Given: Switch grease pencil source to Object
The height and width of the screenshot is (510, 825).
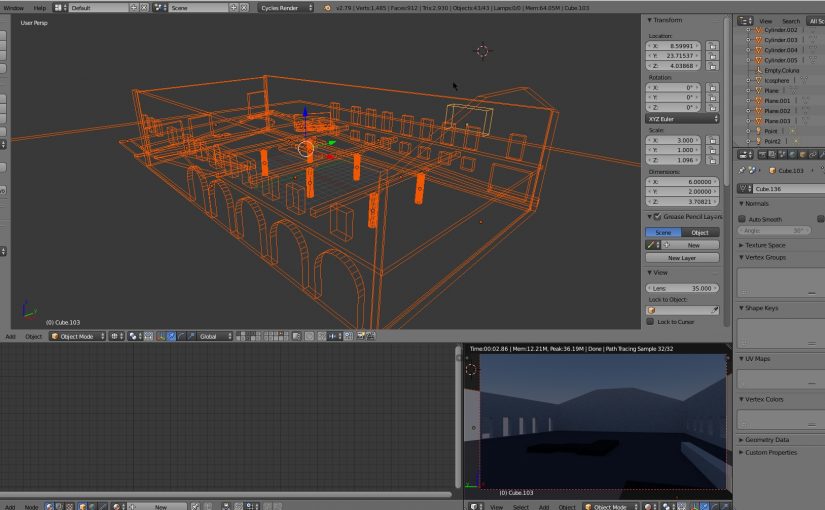Looking at the screenshot, I should point(700,232).
